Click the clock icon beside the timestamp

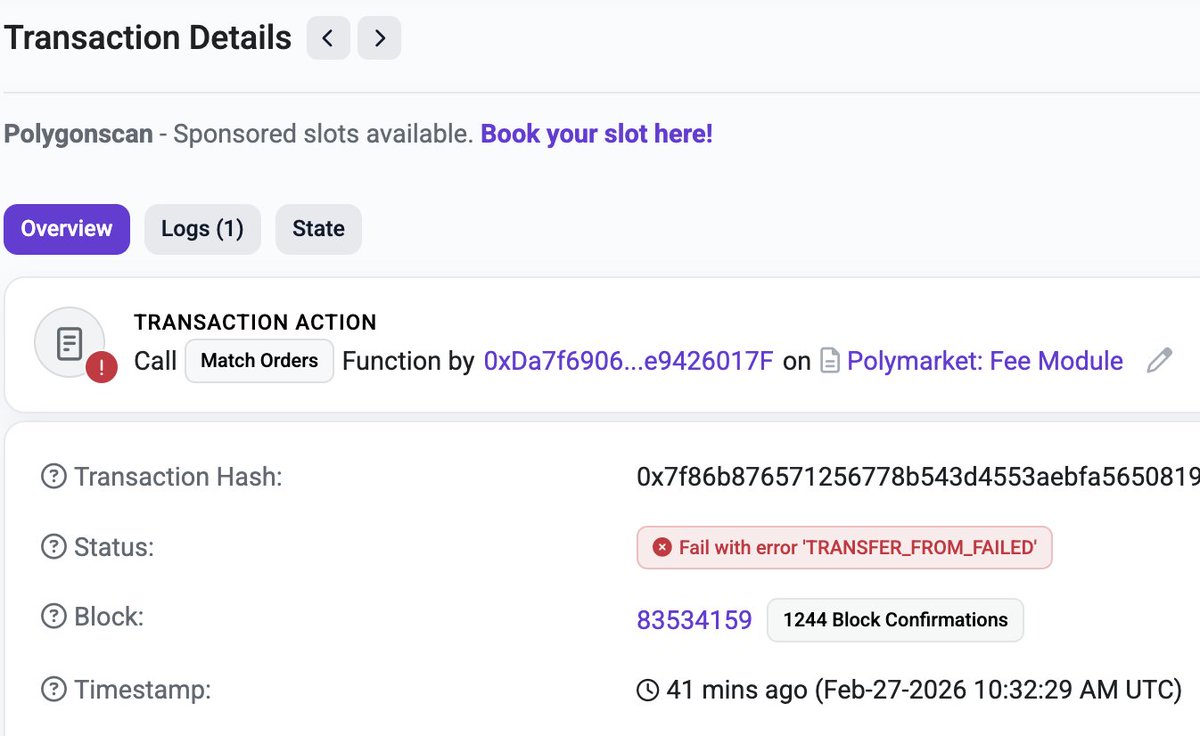coord(648,689)
